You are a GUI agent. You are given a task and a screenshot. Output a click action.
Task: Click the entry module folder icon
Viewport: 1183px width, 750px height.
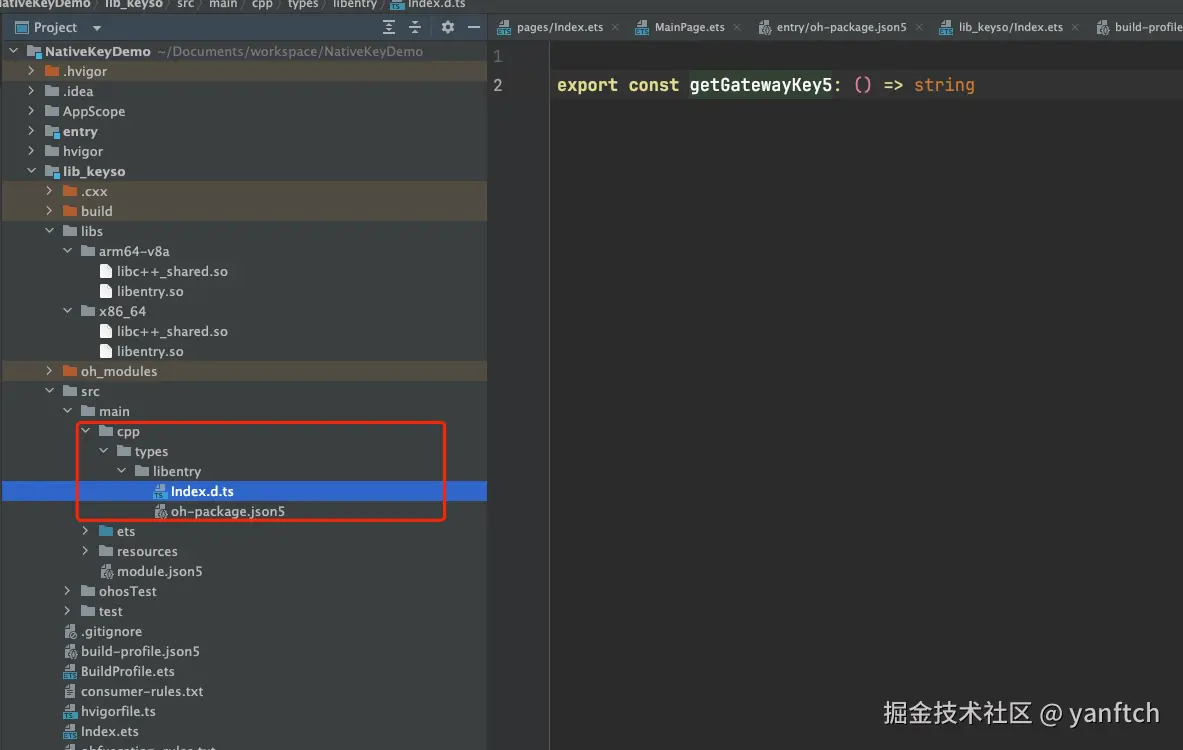52,131
